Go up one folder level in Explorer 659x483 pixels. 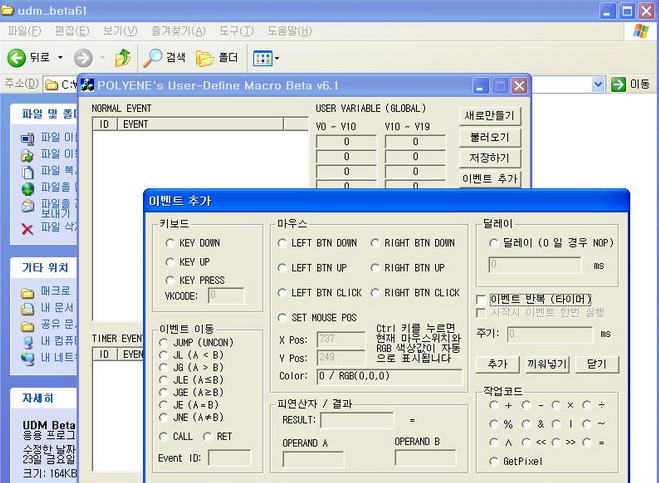[123, 58]
